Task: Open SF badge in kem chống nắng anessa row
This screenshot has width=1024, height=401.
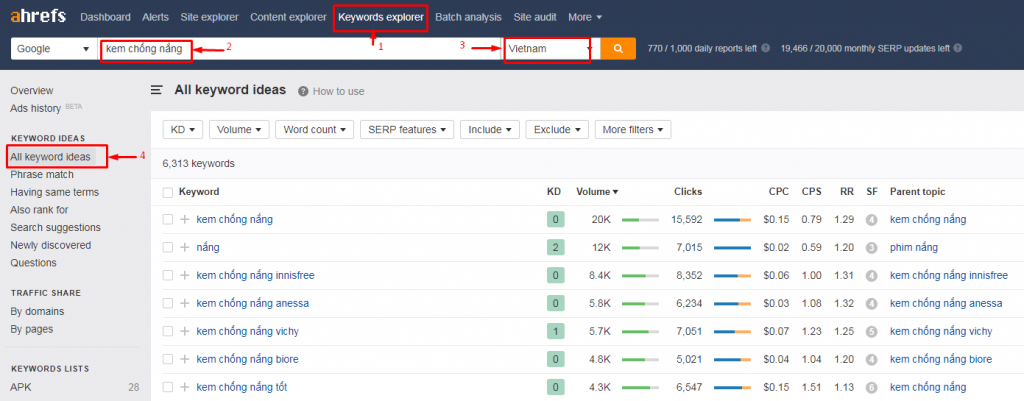Action: tap(871, 304)
